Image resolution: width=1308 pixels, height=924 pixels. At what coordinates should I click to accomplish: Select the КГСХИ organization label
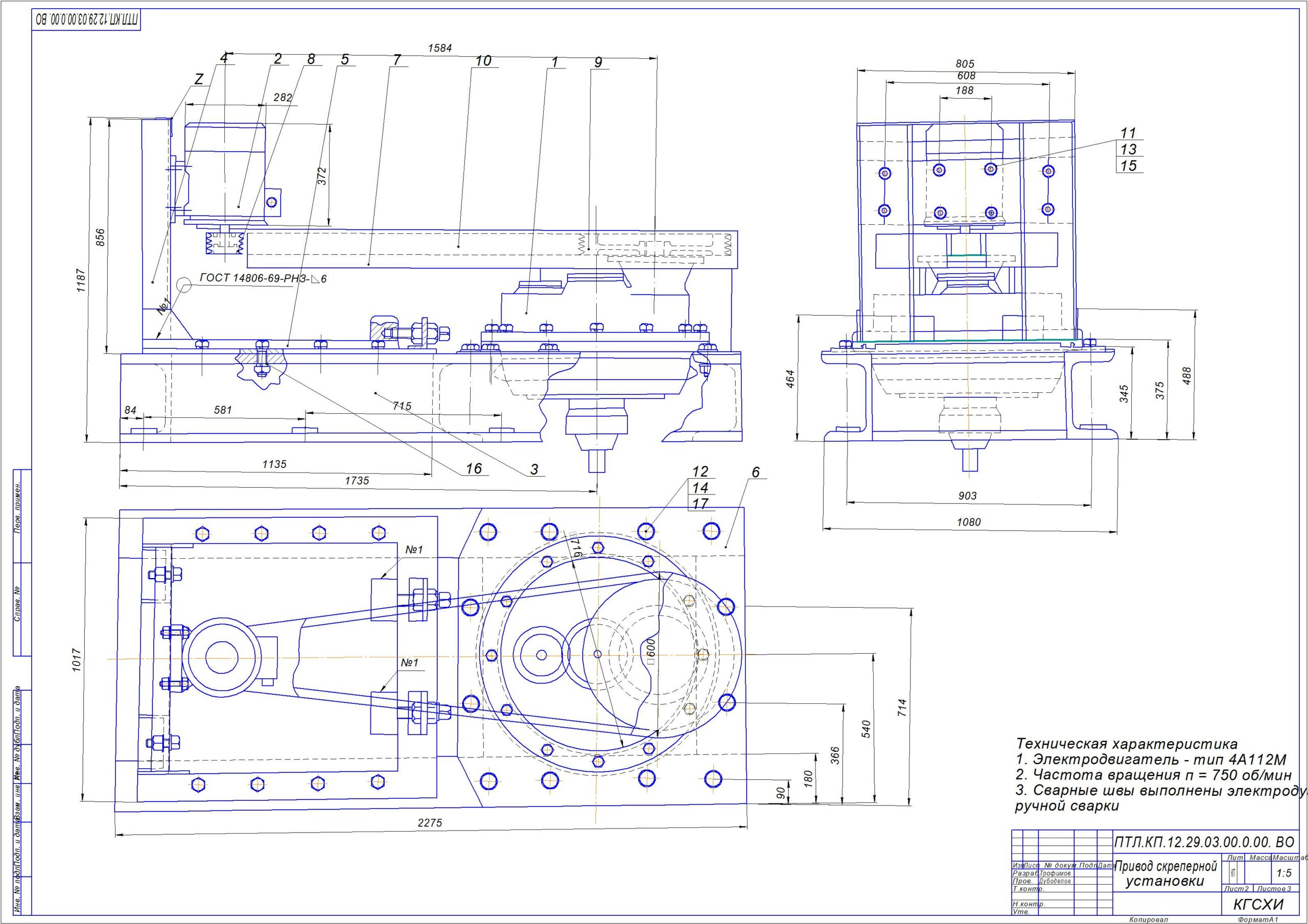tap(1258, 905)
